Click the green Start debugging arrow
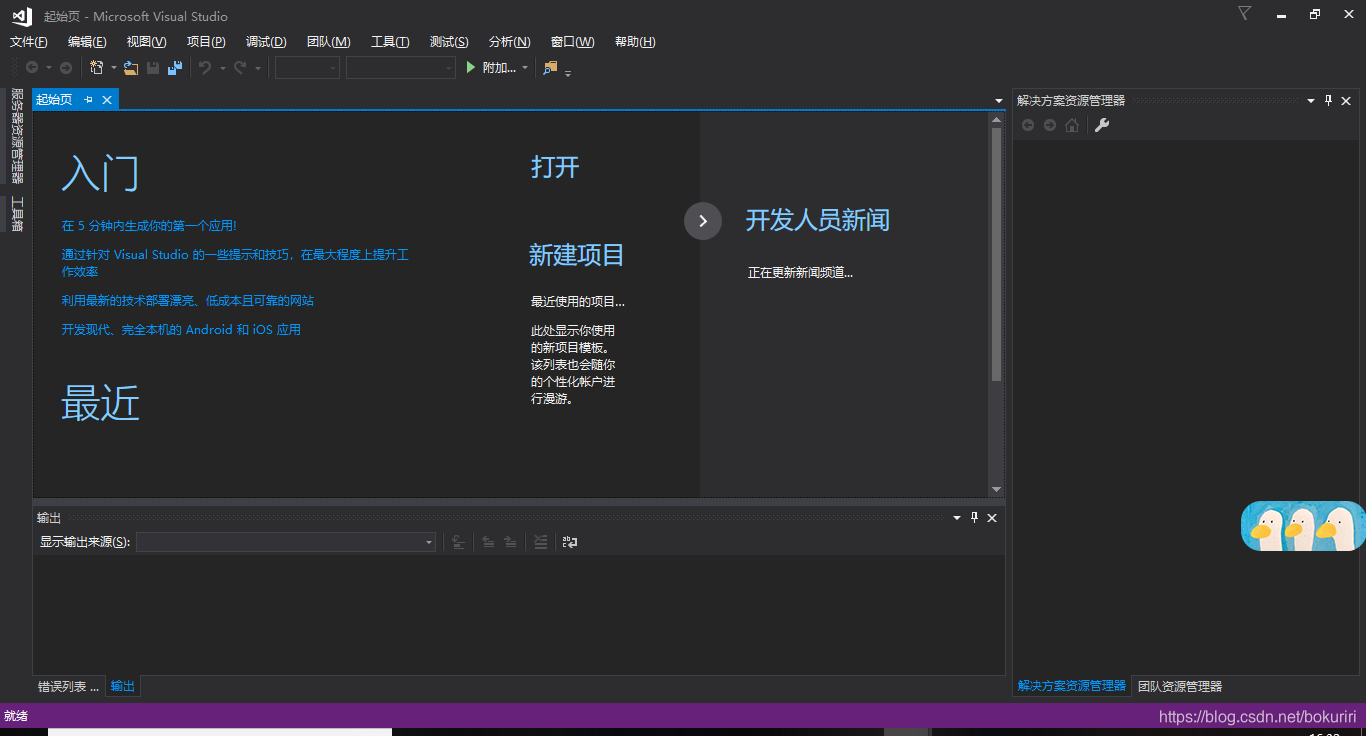Image resolution: width=1366 pixels, height=736 pixels. 472,68
